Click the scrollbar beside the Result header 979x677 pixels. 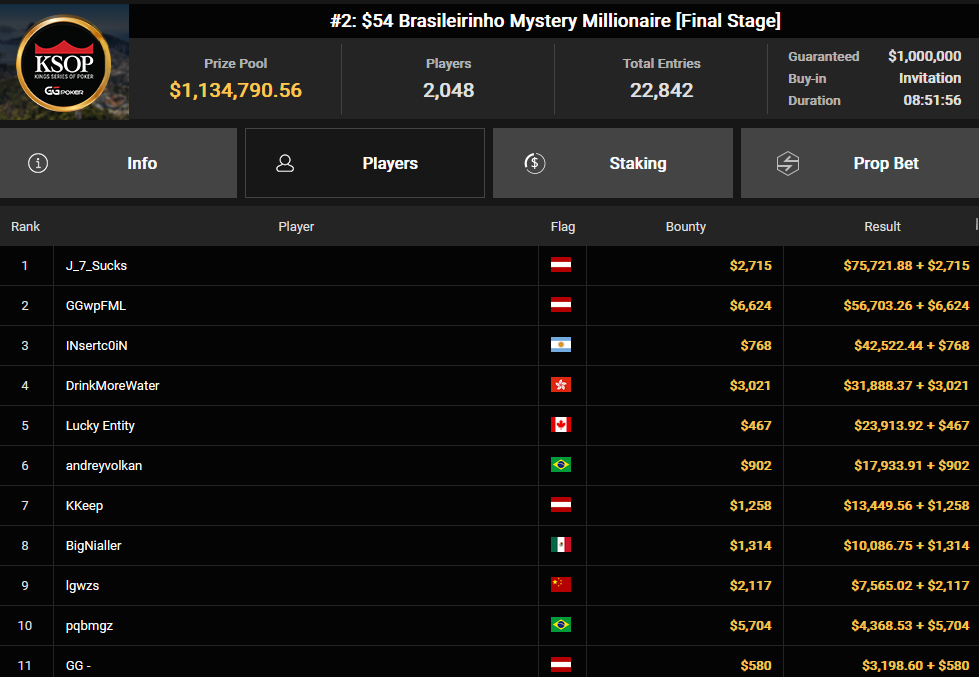click(976, 224)
